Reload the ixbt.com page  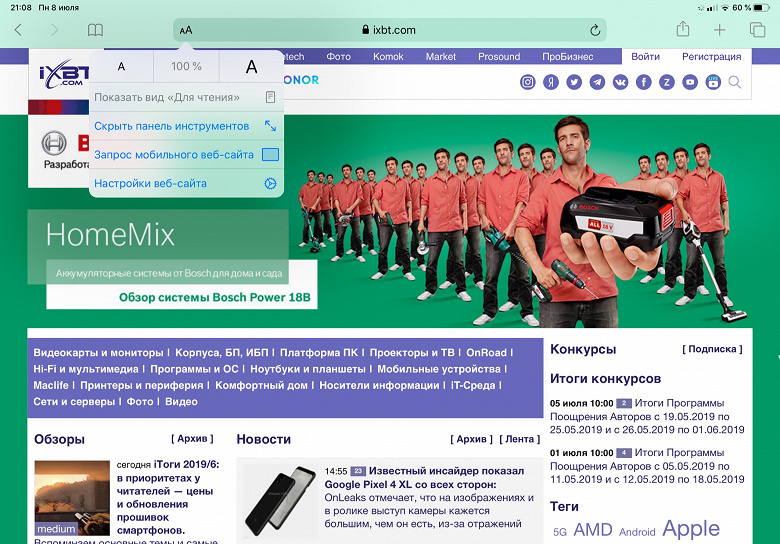[595, 30]
